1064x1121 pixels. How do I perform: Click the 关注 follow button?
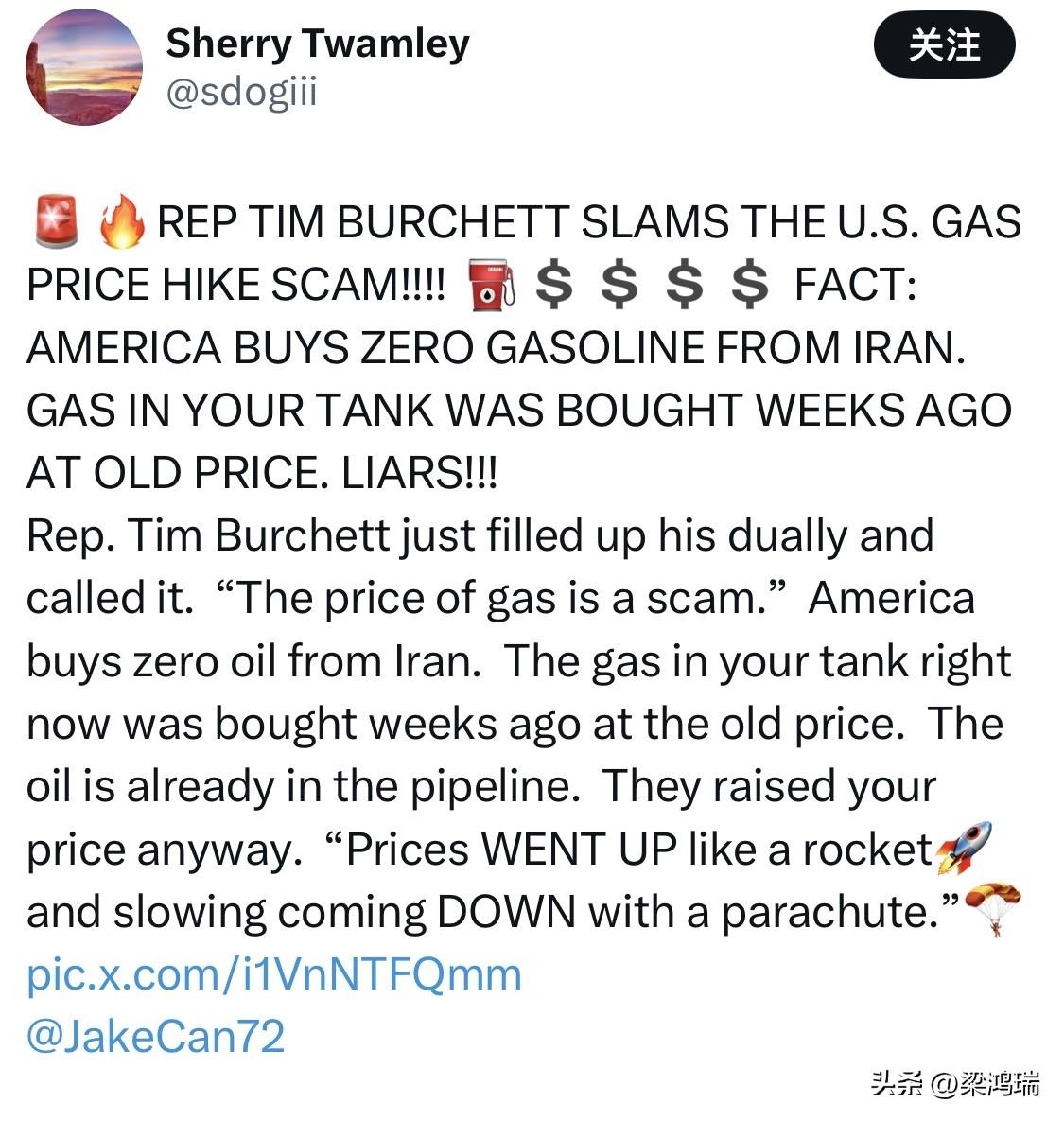946,44
